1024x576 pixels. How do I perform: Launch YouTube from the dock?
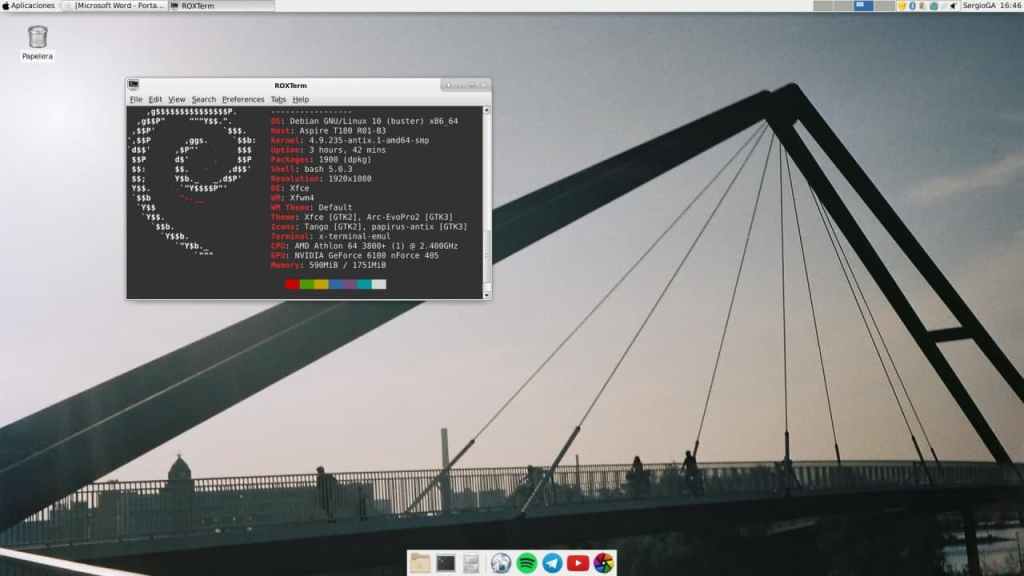coord(578,563)
